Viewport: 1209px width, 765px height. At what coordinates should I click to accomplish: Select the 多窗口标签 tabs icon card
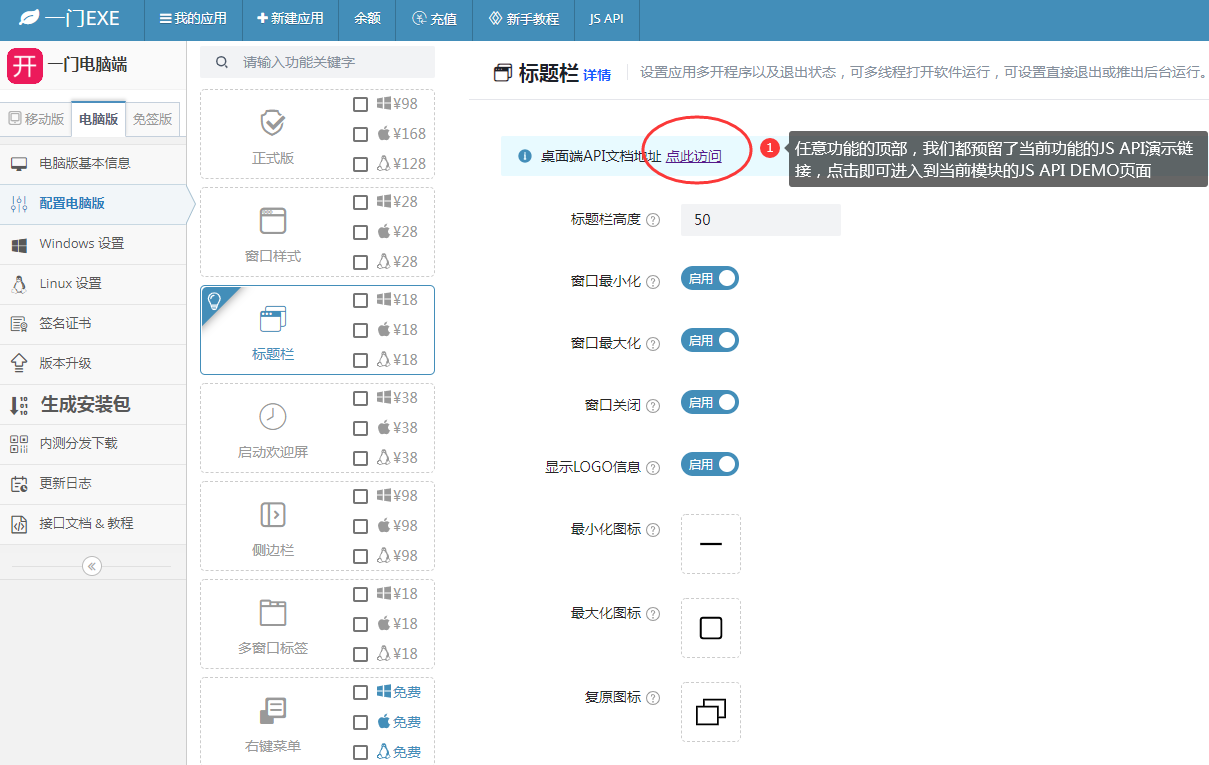273,612
